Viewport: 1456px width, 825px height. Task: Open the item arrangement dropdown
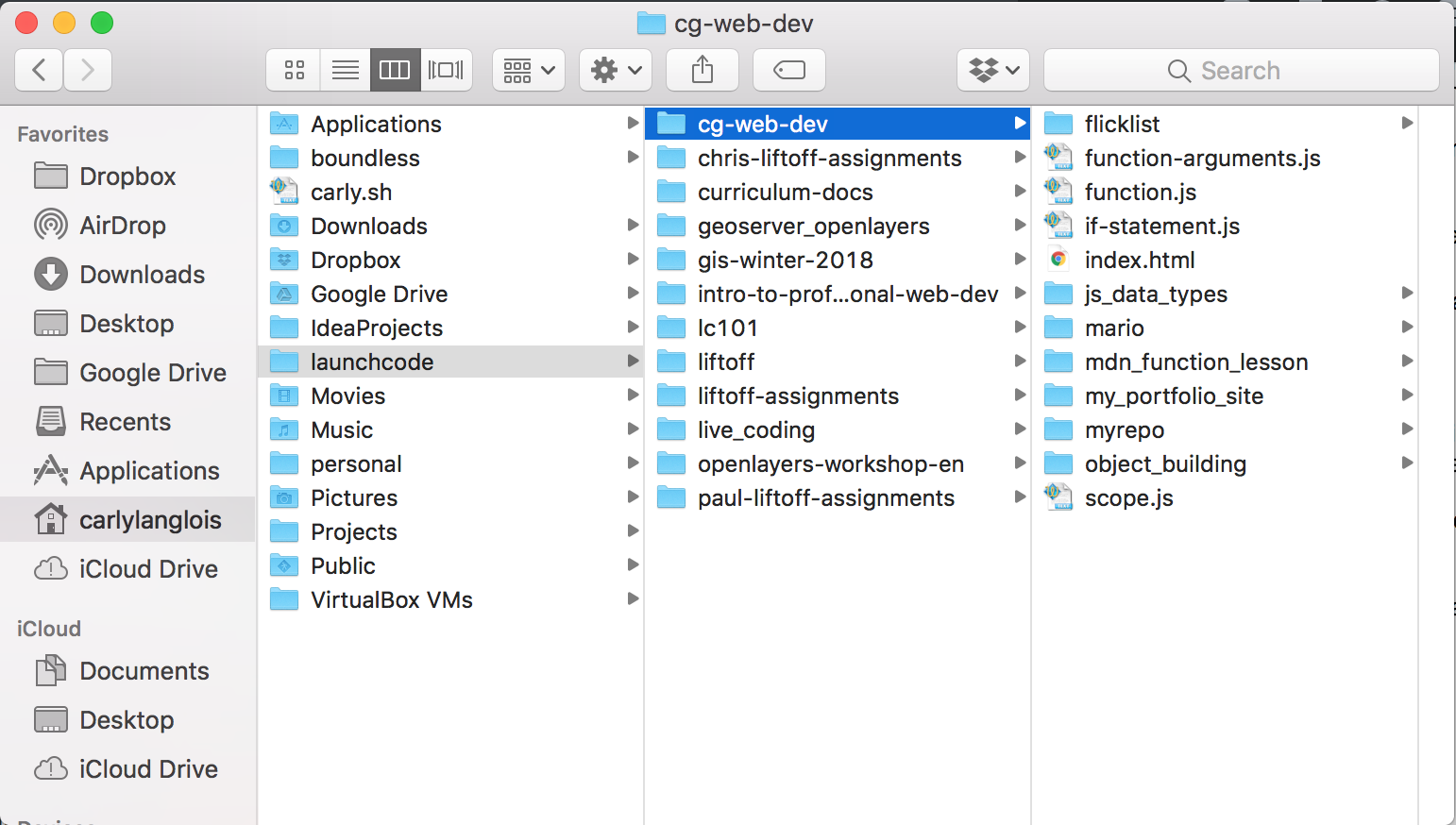[x=529, y=71]
